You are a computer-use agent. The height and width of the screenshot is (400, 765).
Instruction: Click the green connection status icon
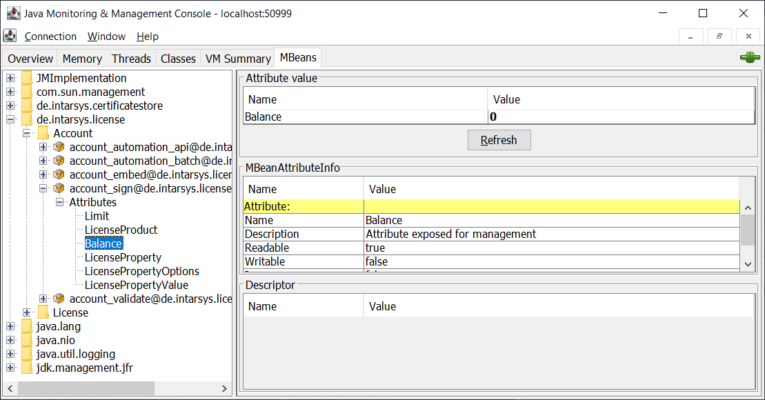[749, 58]
